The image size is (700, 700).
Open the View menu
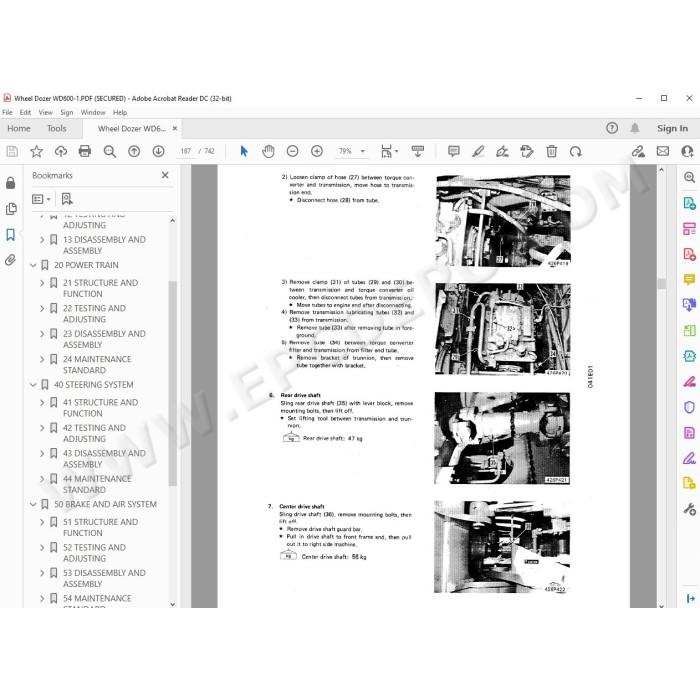(x=45, y=112)
